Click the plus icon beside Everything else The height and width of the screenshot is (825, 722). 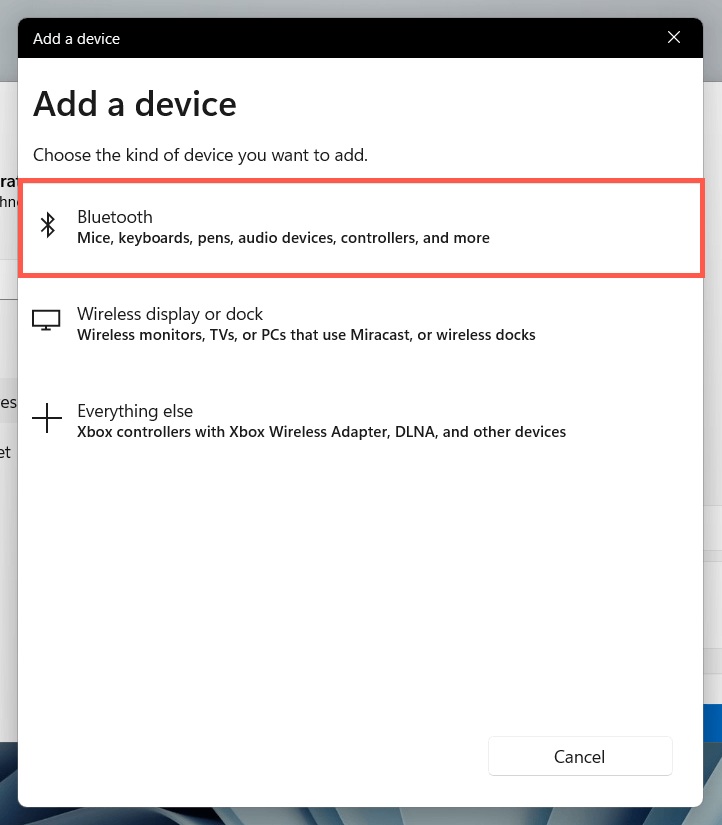pos(47,419)
